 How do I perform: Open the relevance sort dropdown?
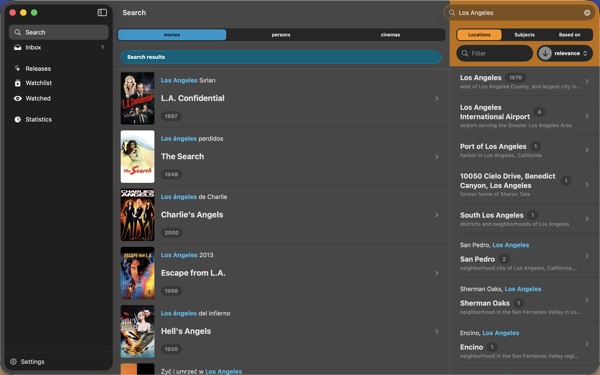click(571, 53)
